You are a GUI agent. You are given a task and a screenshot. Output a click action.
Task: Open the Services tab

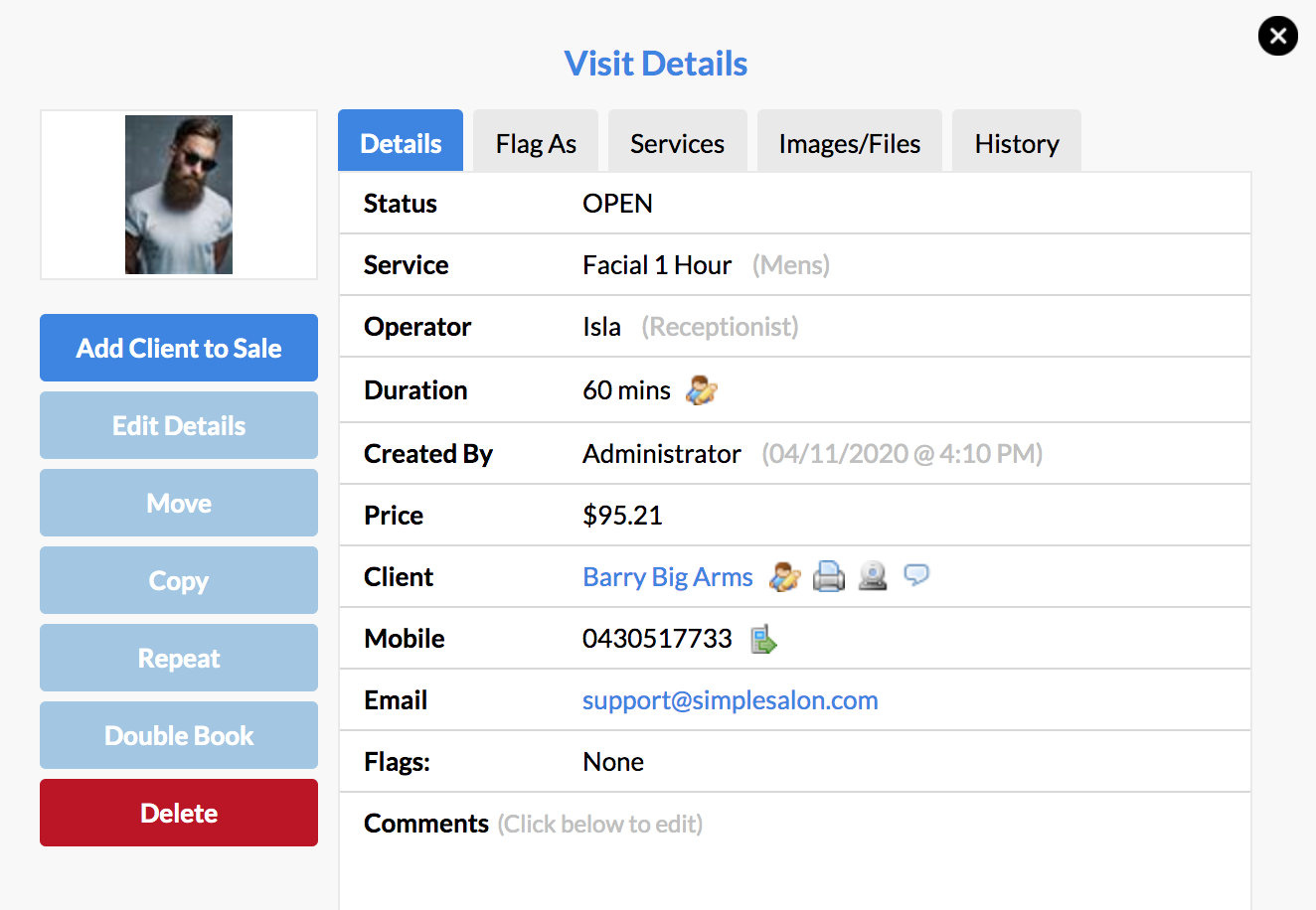(x=677, y=144)
